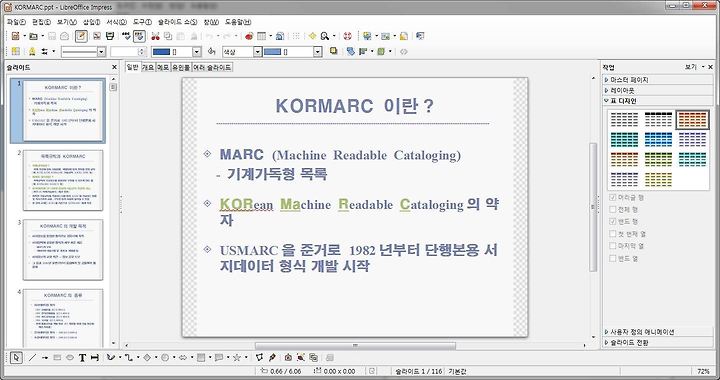Open the 보기 menu in task pane

694,67
